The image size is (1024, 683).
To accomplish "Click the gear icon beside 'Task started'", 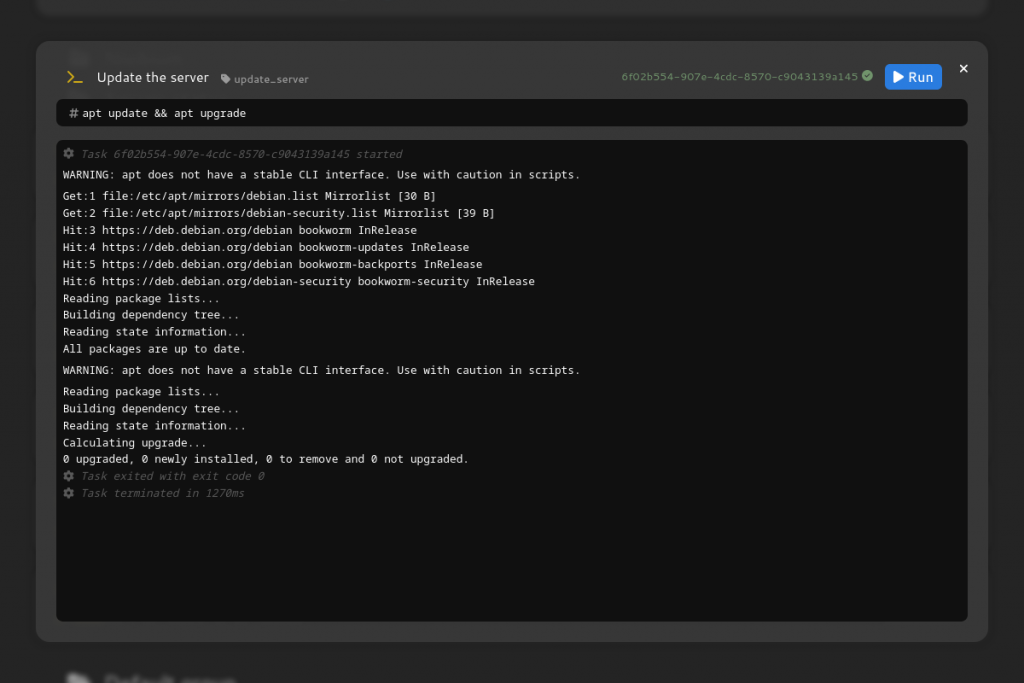I will point(69,154).
